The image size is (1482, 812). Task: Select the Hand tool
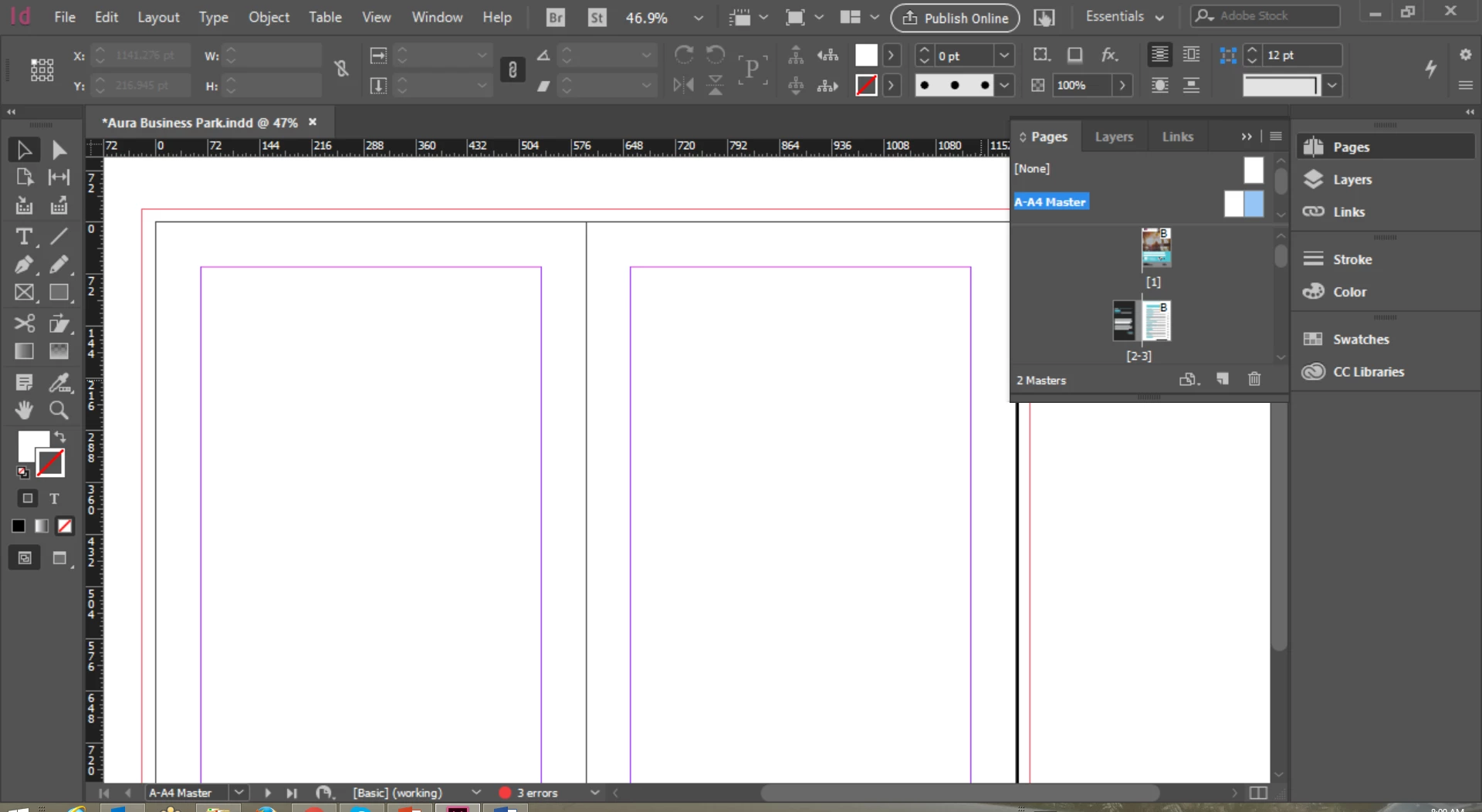point(24,410)
